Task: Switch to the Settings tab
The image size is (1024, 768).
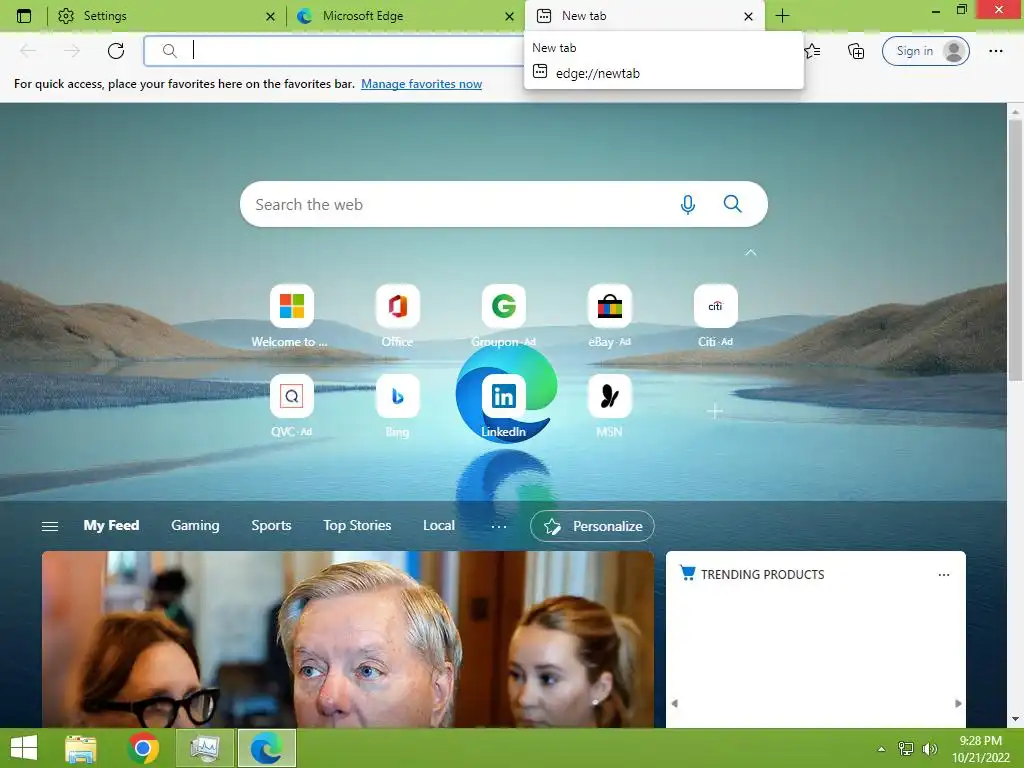Action: pyautogui.click(x=166, y=16)
